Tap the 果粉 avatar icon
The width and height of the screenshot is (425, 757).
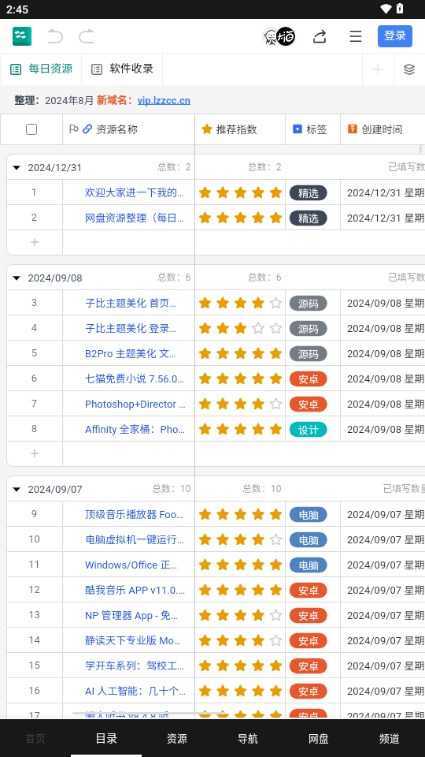(279, 37)
